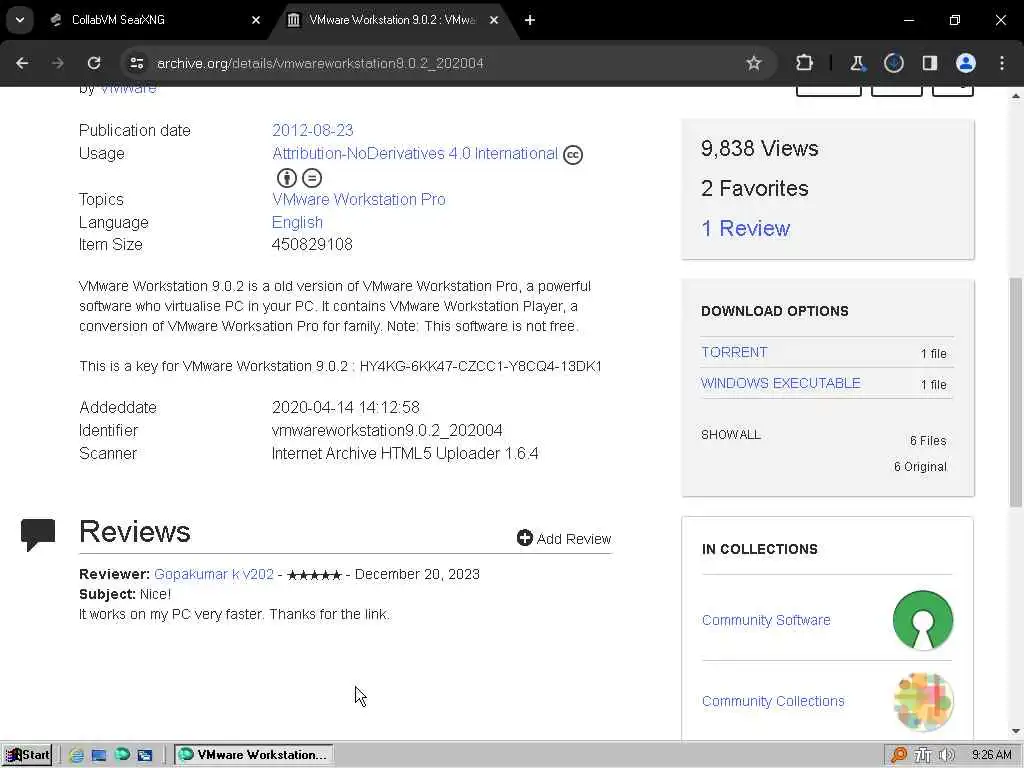Close the CollabVM SearXNG tab
1024x768 pixels.
tap(256, 20)
